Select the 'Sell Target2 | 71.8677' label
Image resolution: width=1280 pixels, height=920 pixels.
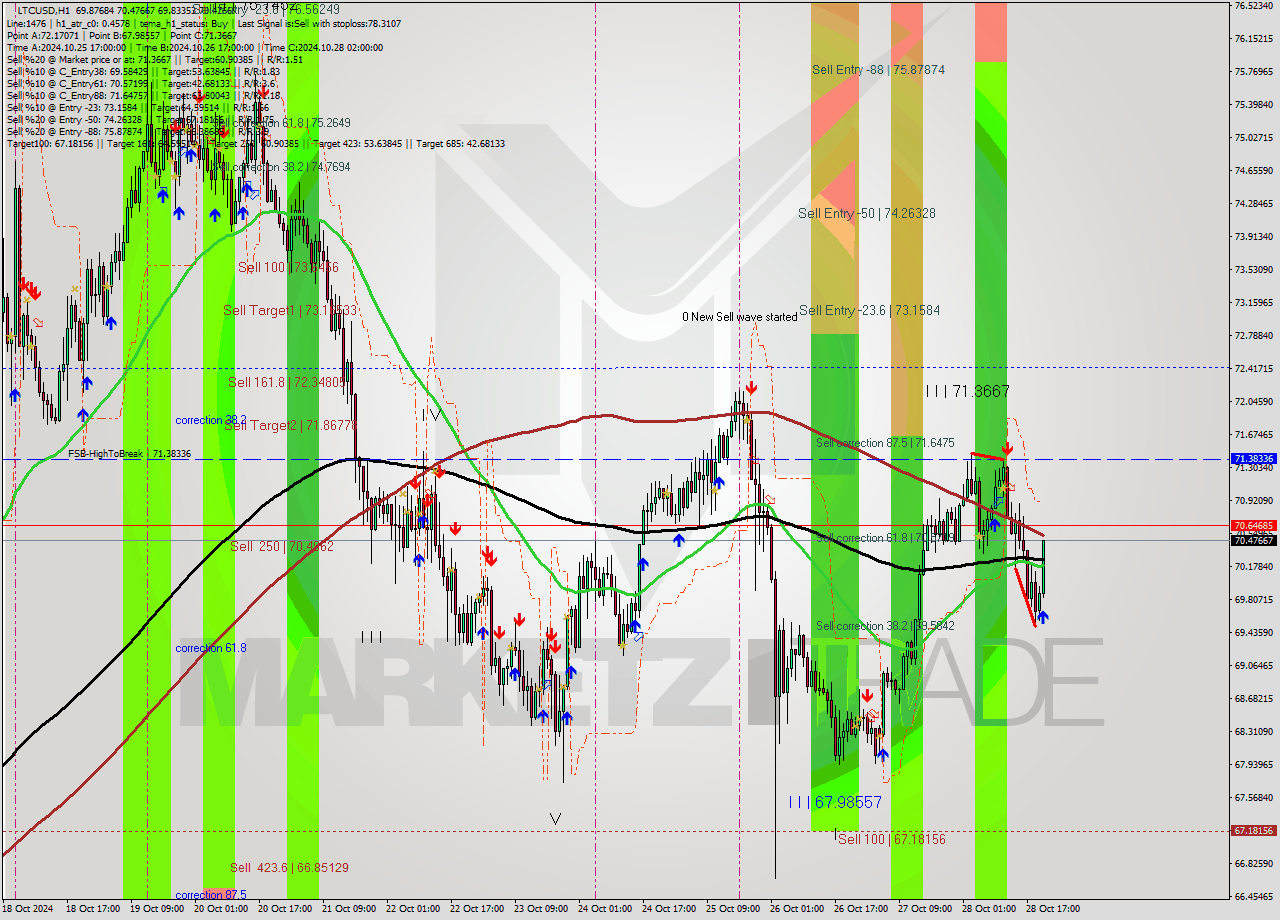click(x=289, y=425)
